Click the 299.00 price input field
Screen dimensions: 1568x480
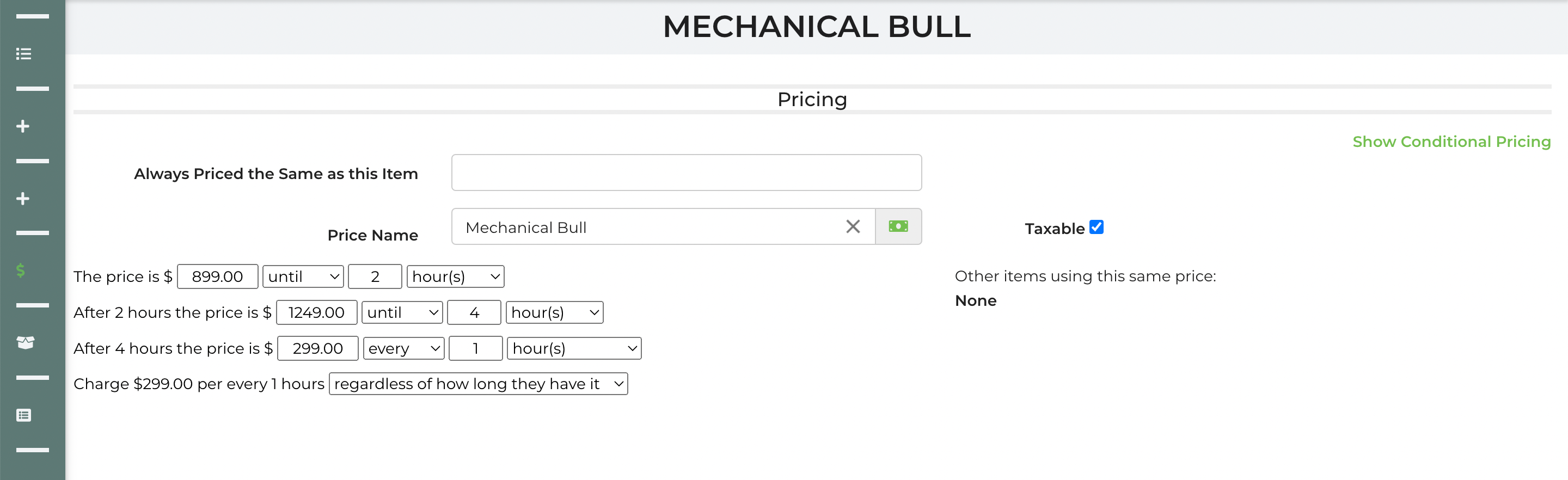point(318,349)
